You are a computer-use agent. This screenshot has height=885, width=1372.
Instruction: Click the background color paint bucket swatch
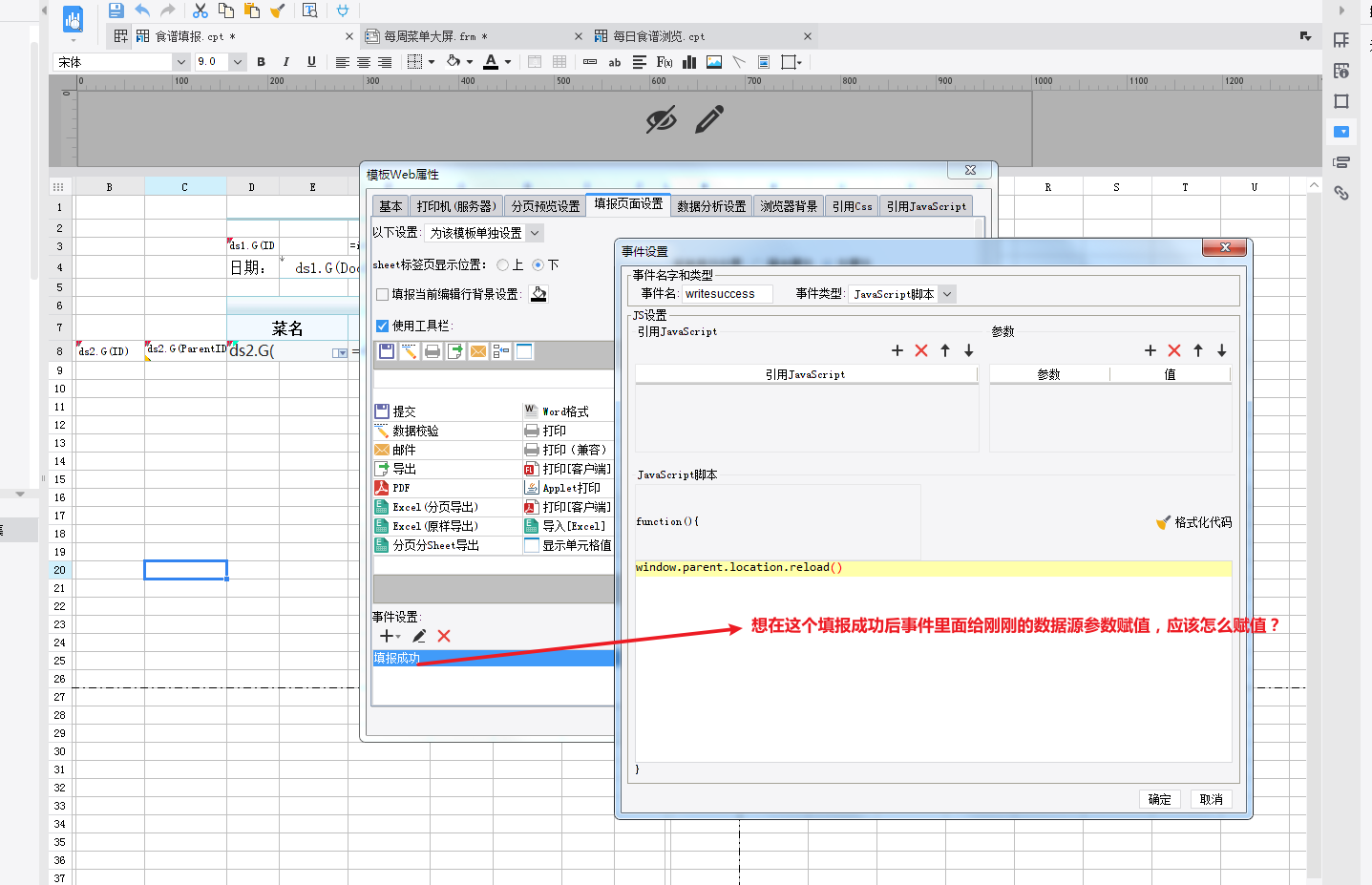(x=454, y=62)
